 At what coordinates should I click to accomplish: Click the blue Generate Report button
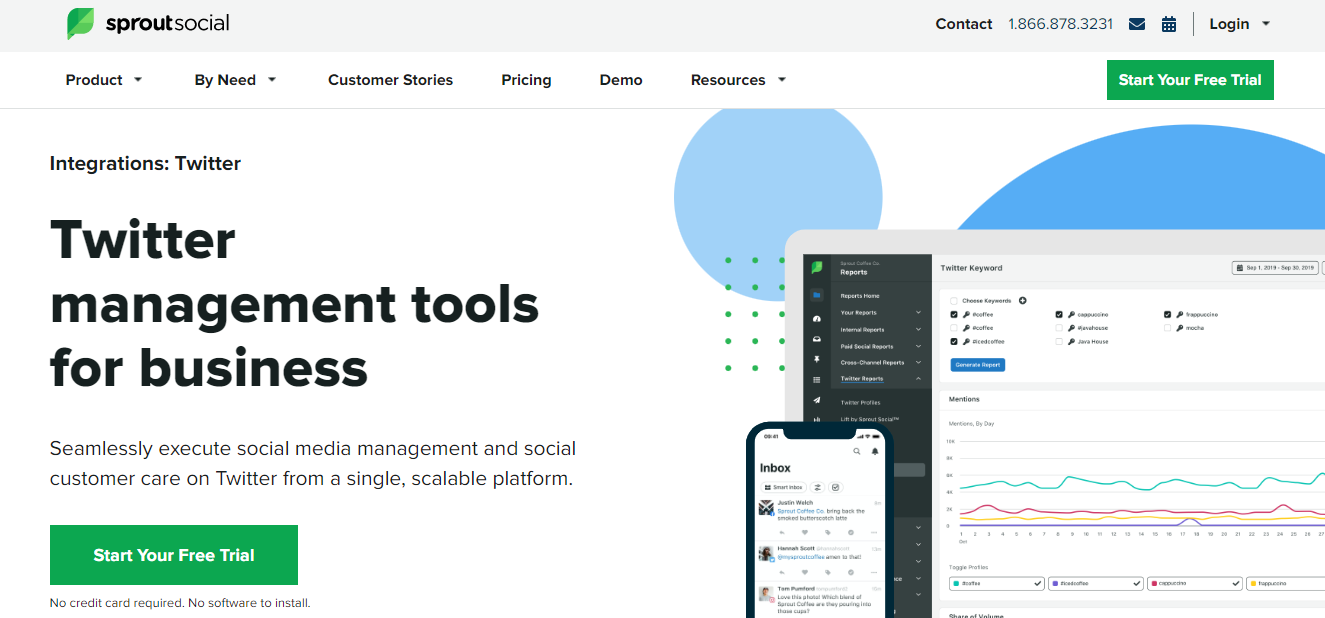pos(978,365)
